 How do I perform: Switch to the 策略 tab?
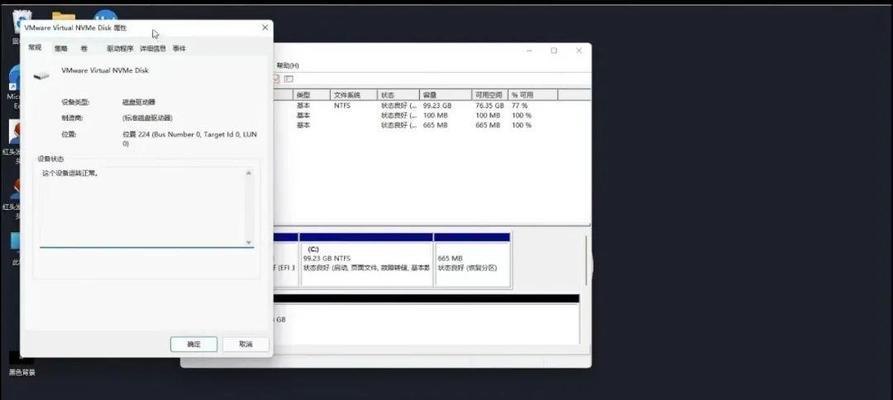click(x=60, y=49)
